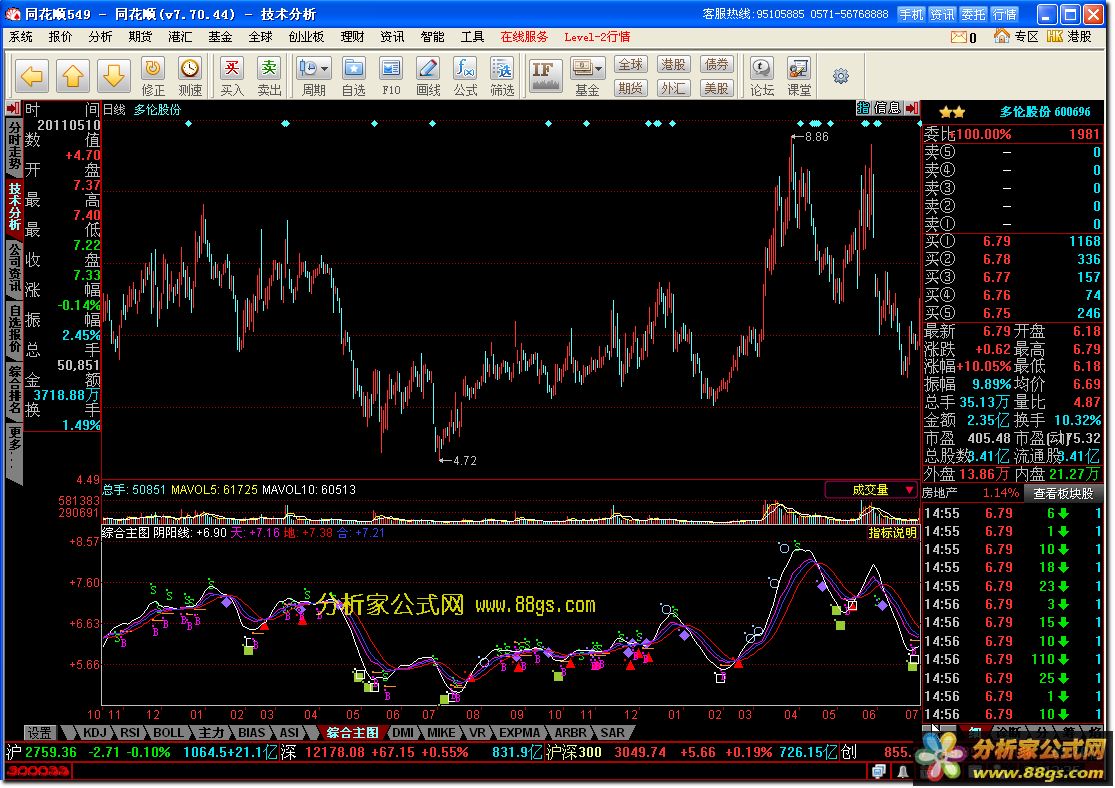The image size is (1115, 788).
Task: Select the 画线 drawing tool
Action: pos(428,76)
